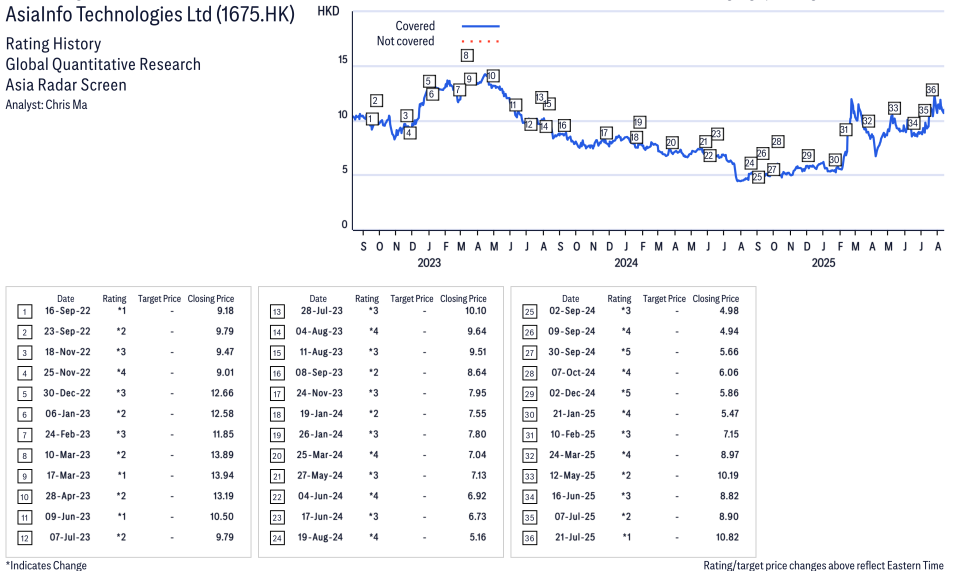The height and width of the screenshot is (571, 955).
Task: Select chart marker 36 at the right end
Action: [931, 89]
